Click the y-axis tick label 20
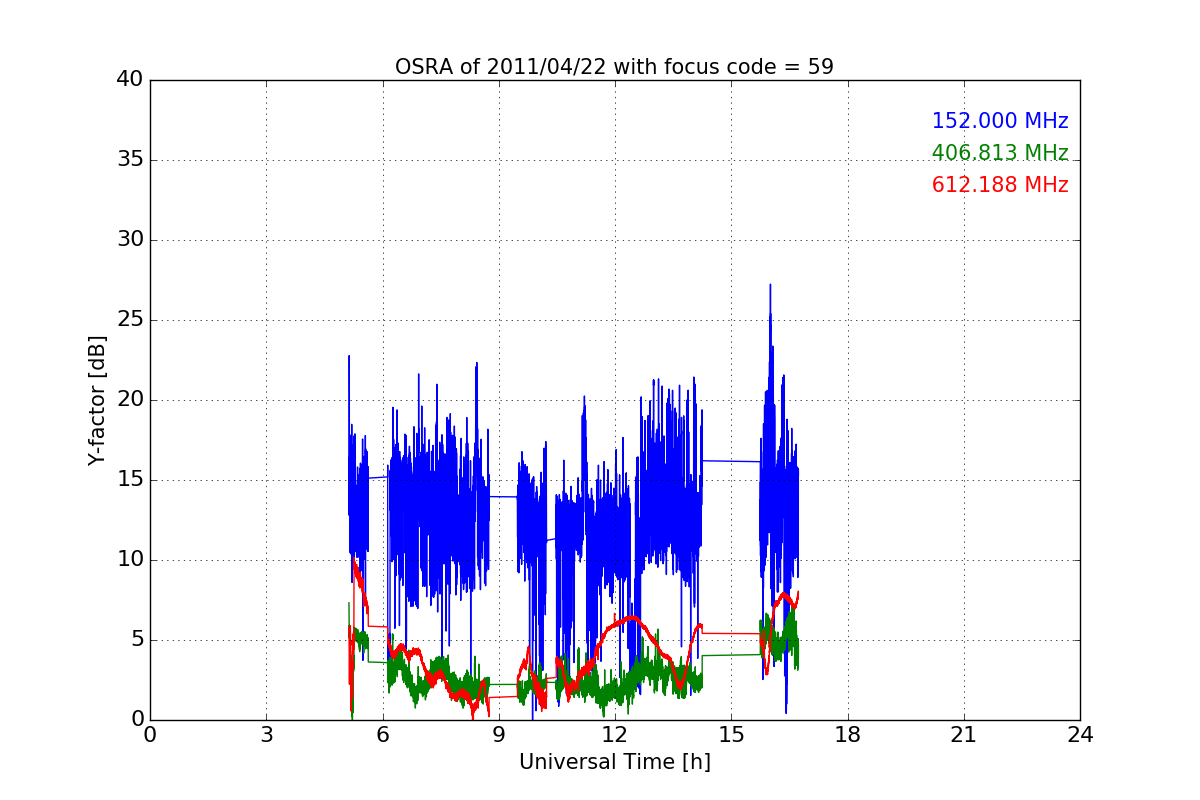Image resolution: width=1200 pixels, height=800 pixels. [x=130, y=400]
